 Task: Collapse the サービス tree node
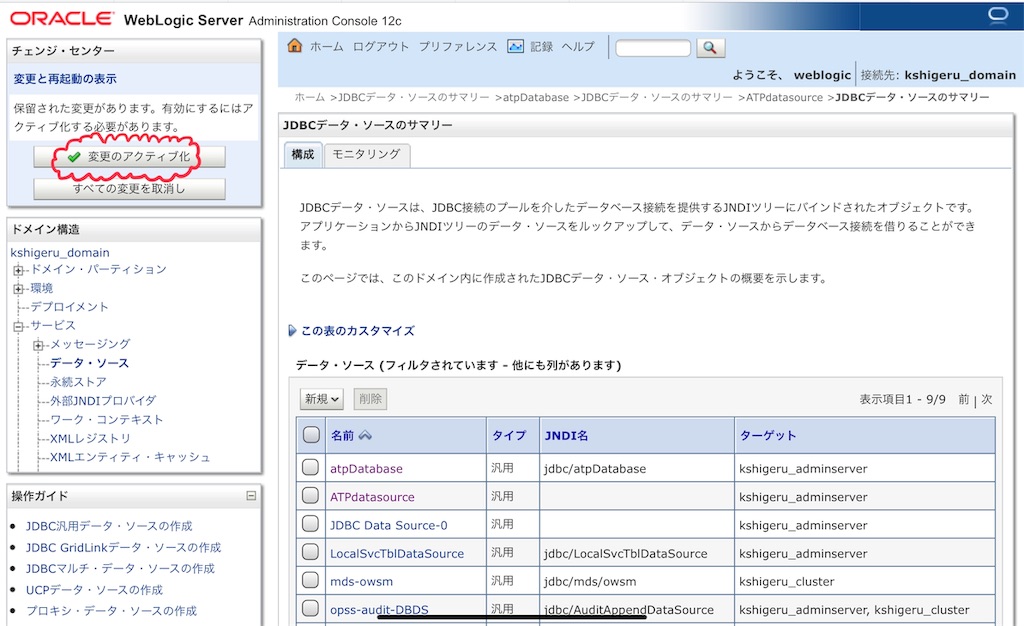tap(18, 326)
